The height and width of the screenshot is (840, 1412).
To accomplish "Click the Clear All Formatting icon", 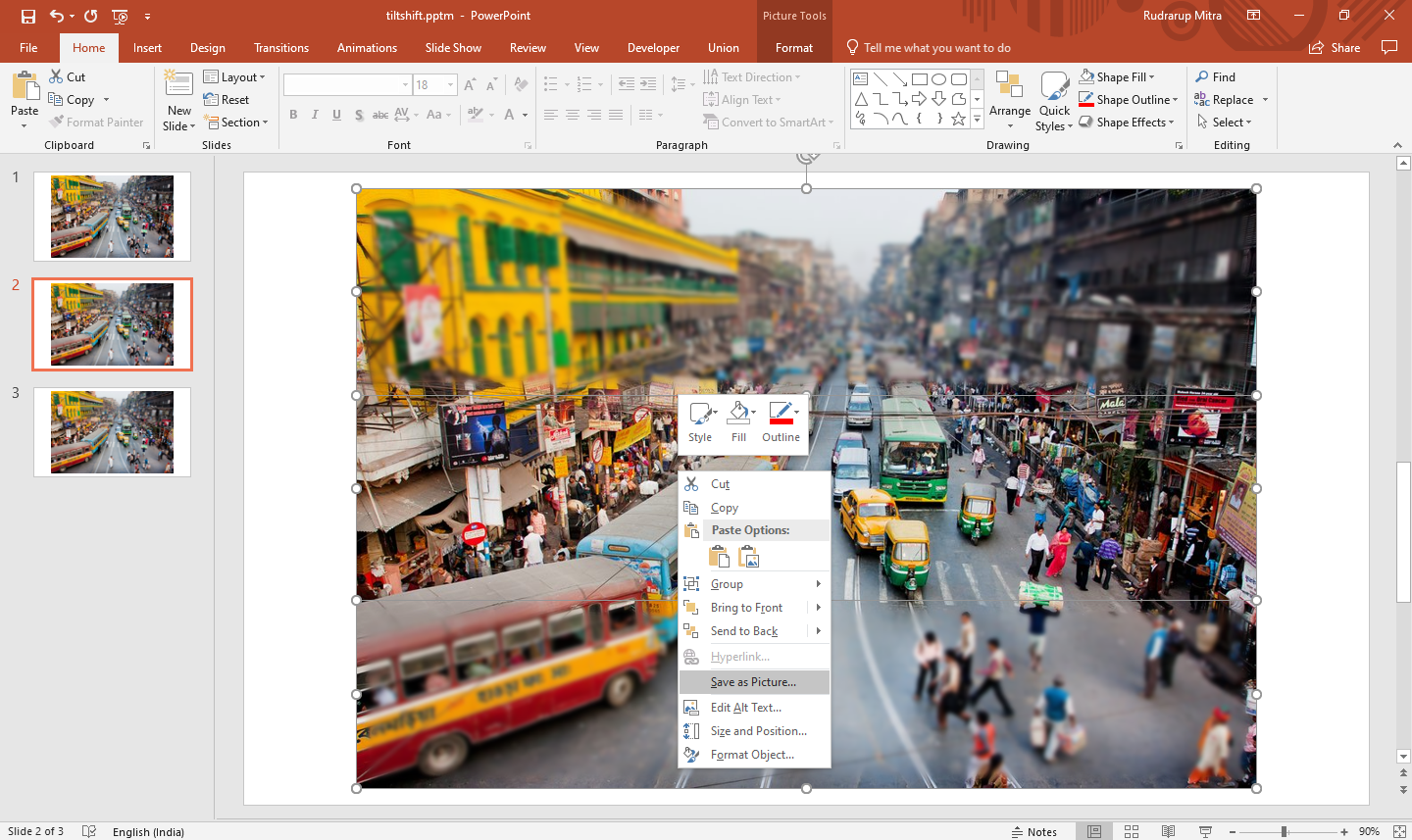I will (521, 85).
